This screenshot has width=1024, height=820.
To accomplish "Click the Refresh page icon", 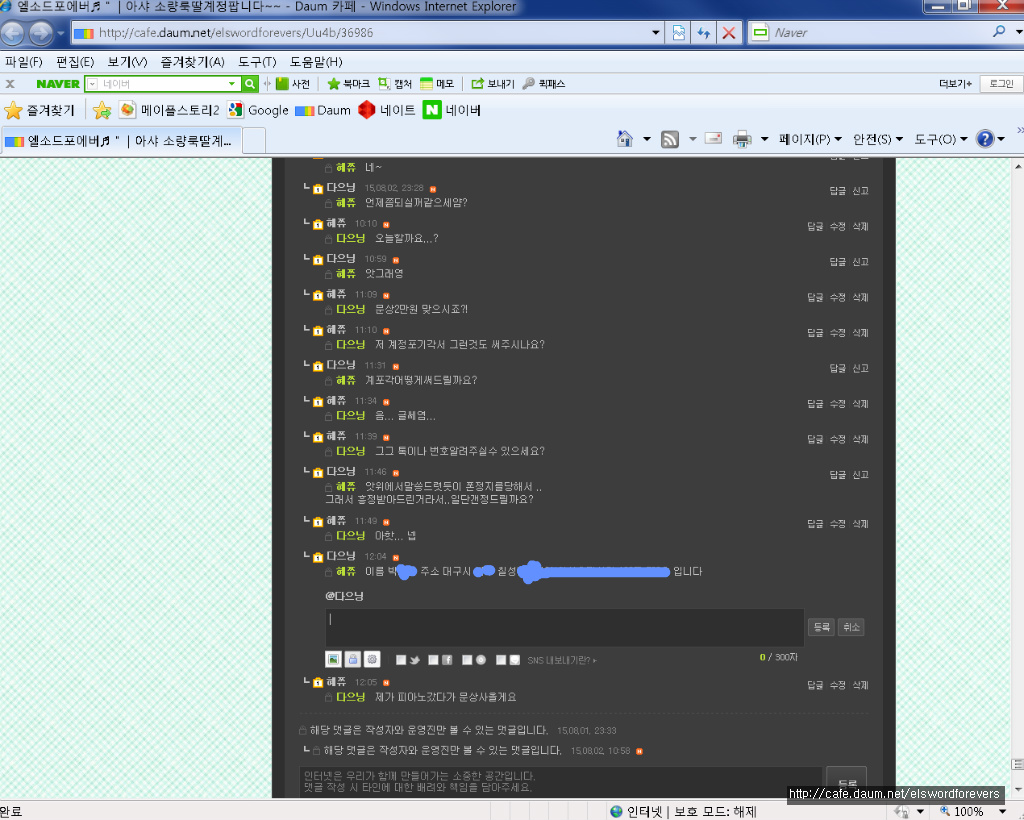I will 703,33.
